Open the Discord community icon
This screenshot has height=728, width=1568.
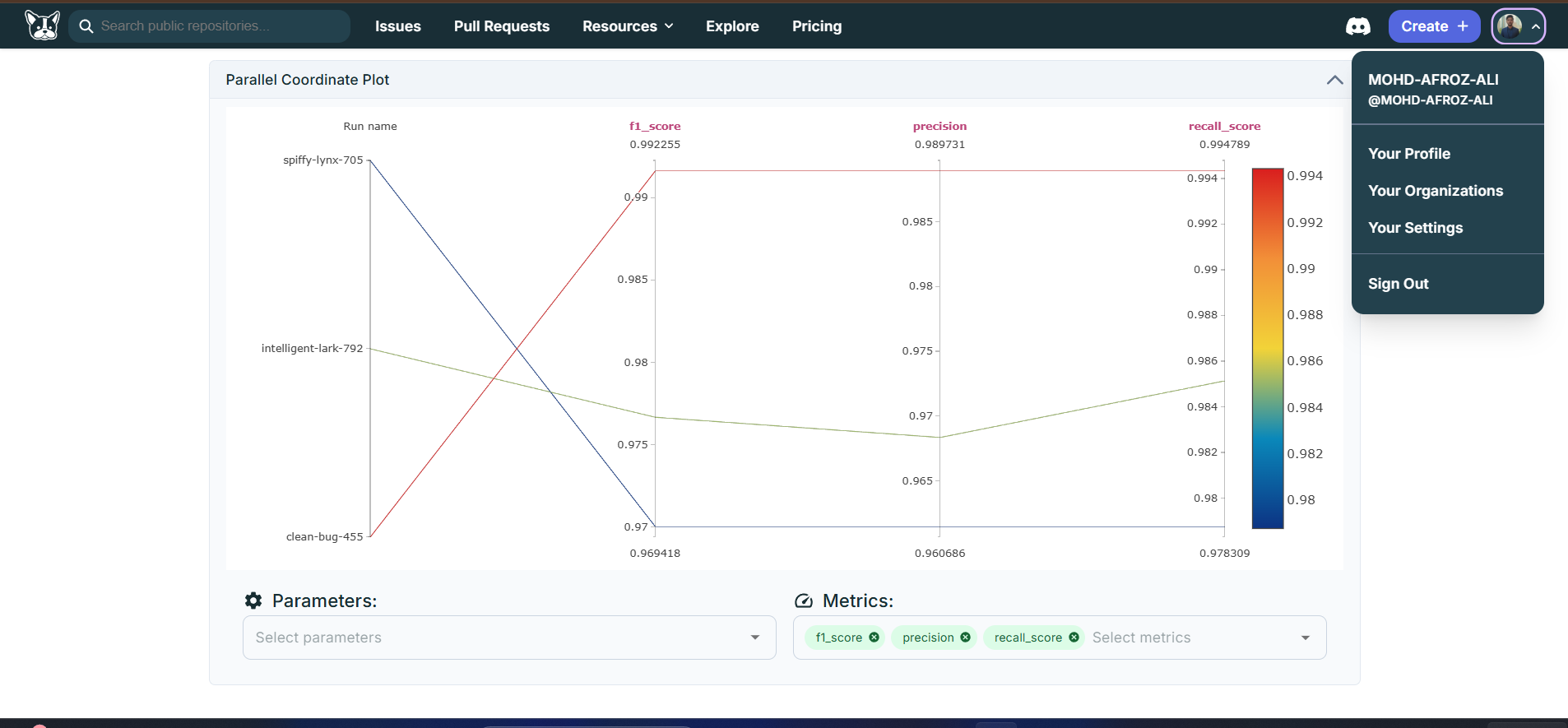click(x=1357, y=26)
